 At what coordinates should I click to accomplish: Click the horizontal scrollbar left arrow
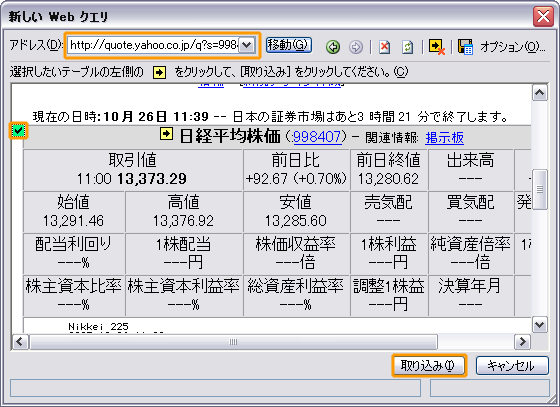pos(20,342)
